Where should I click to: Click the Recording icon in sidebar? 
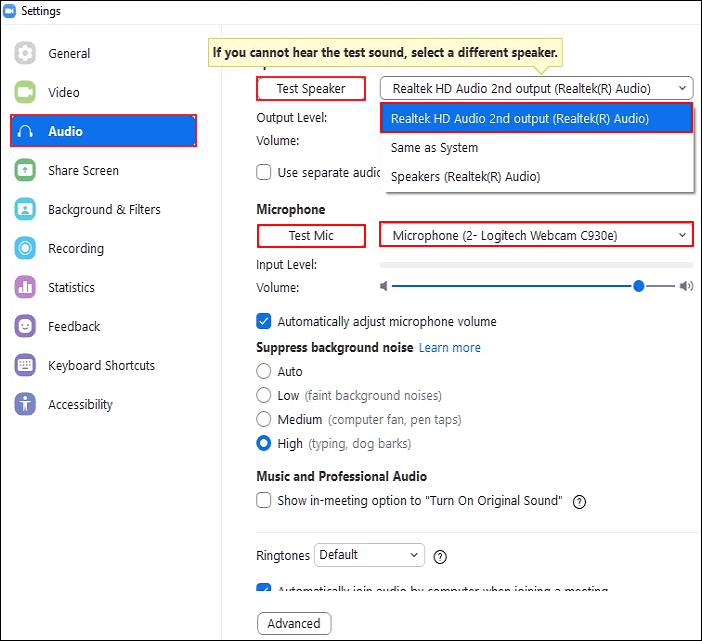[x=26, y=249]
